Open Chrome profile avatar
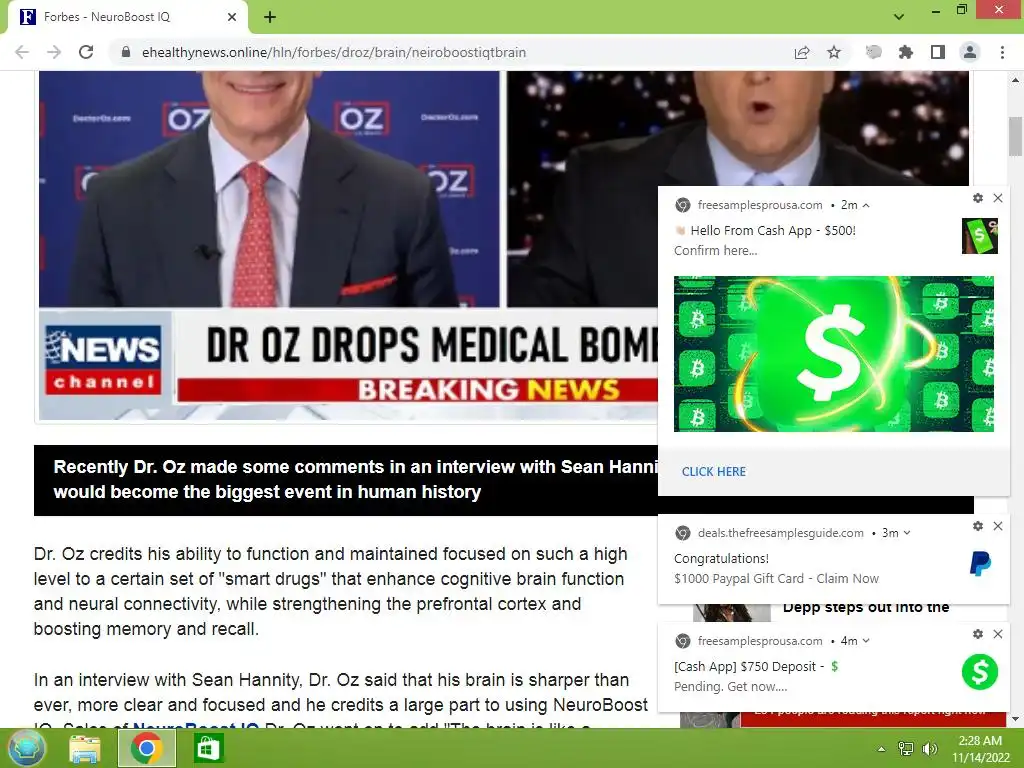The height and width of the screenshot is (768, 1024). [970, 52]
